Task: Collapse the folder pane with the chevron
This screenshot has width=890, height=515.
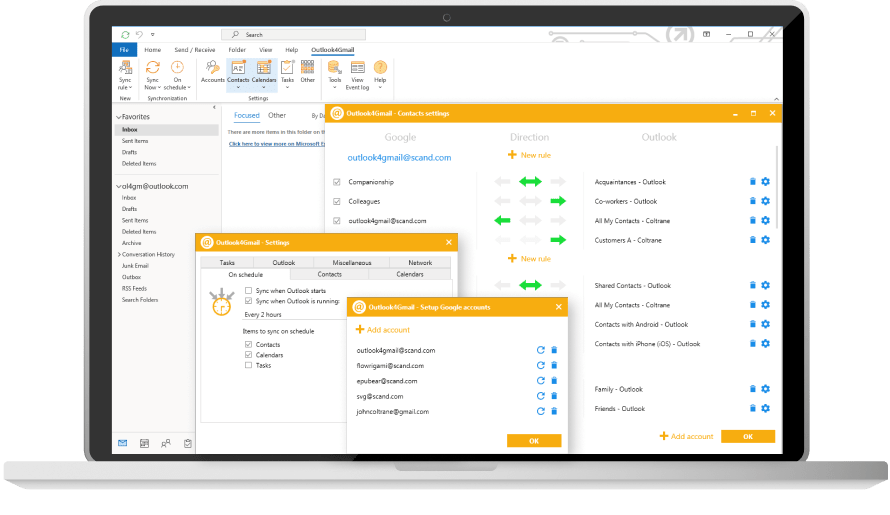Action: click(x=214, y=107)
